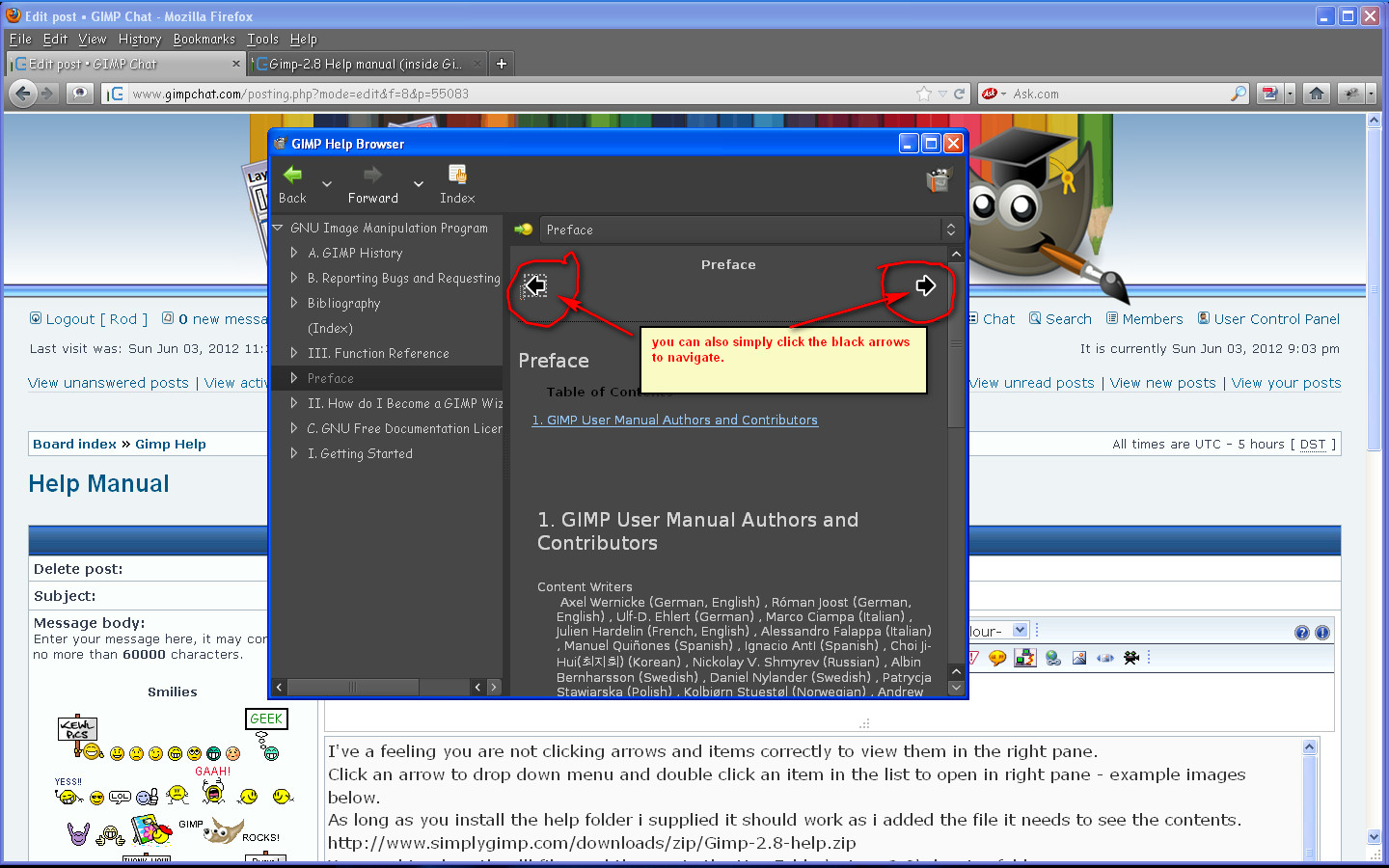Expand the Bibliography tree node

(x=294, y=303)
